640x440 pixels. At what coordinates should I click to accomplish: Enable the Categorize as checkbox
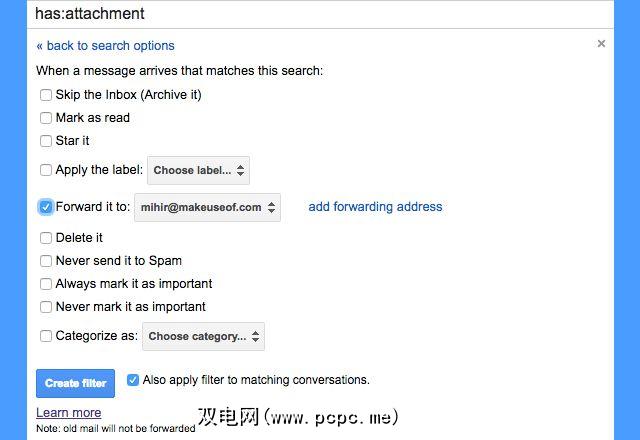tap(46, 336)
